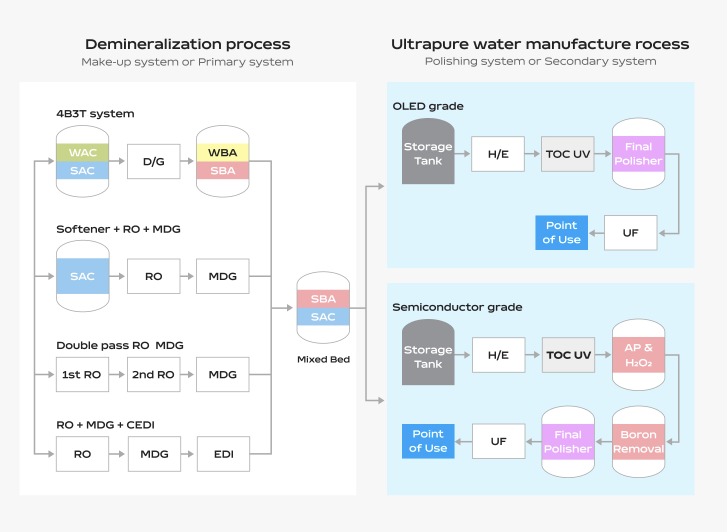Click the OLED grade Point of Use box
727x532 pixels.
[x=561, y=233]
